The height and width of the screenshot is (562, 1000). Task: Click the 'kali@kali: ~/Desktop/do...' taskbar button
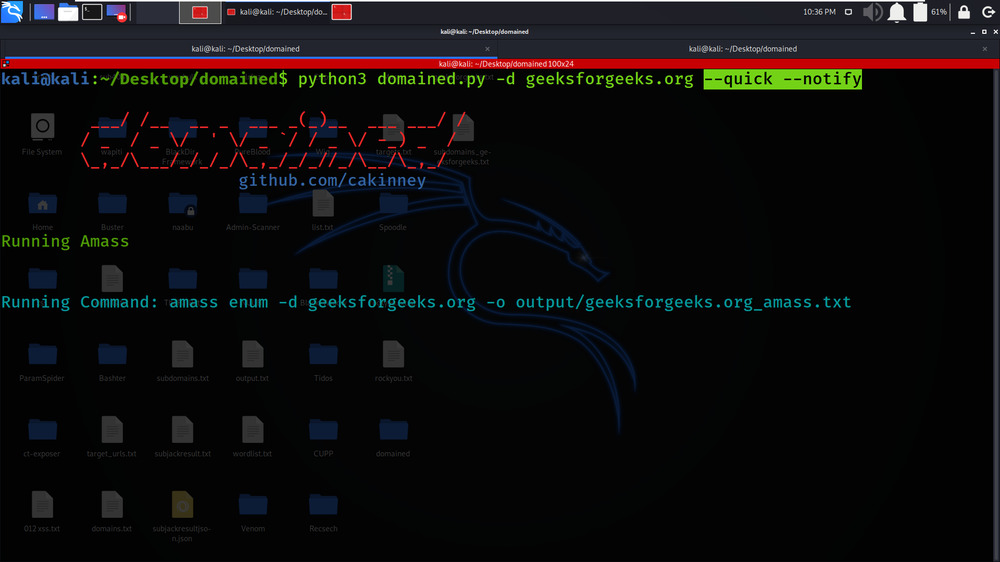tap(277, 12)
